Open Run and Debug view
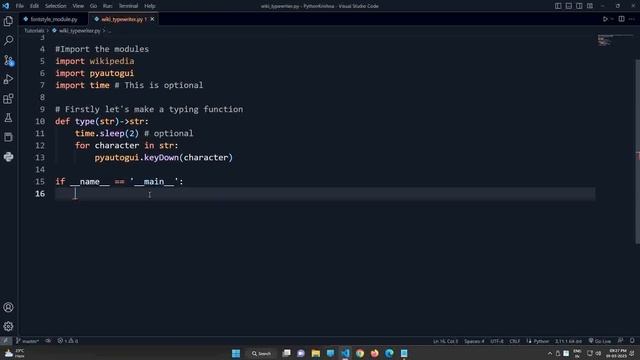This screenshot has width=640, height=360. (8, 79)
